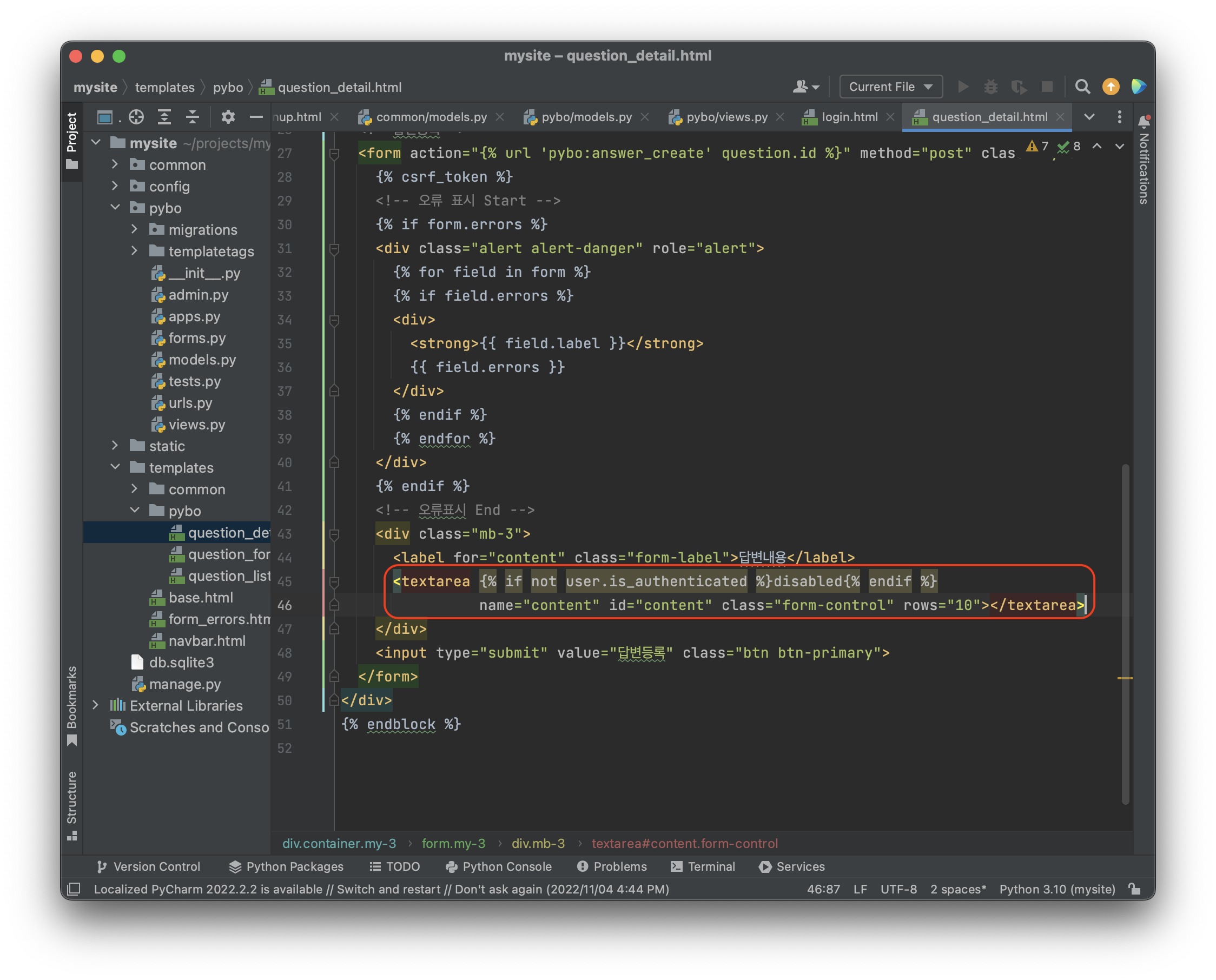Click the Python 3.10 (mysite) interpreter selector
Viewport: 1216px width, 980px height.
[1057, 889]
